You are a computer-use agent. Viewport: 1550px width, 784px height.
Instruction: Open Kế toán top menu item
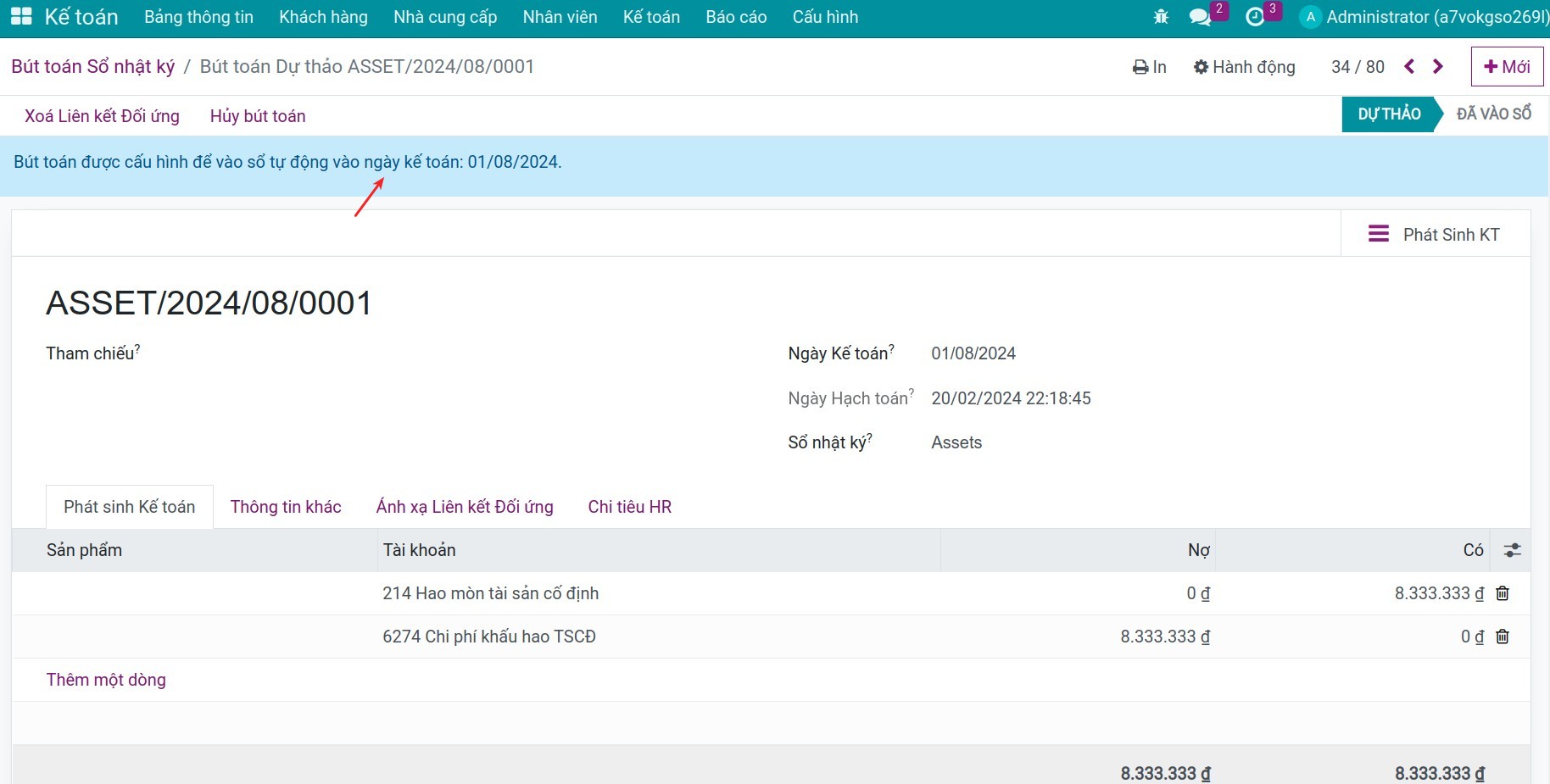651,17
